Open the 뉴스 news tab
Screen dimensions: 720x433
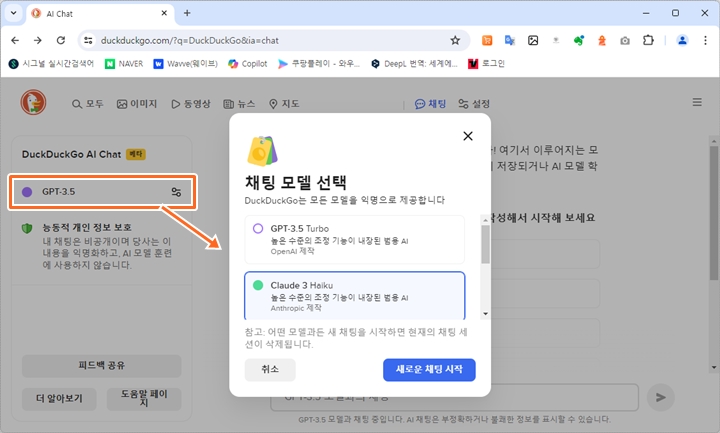coord(239,104)
